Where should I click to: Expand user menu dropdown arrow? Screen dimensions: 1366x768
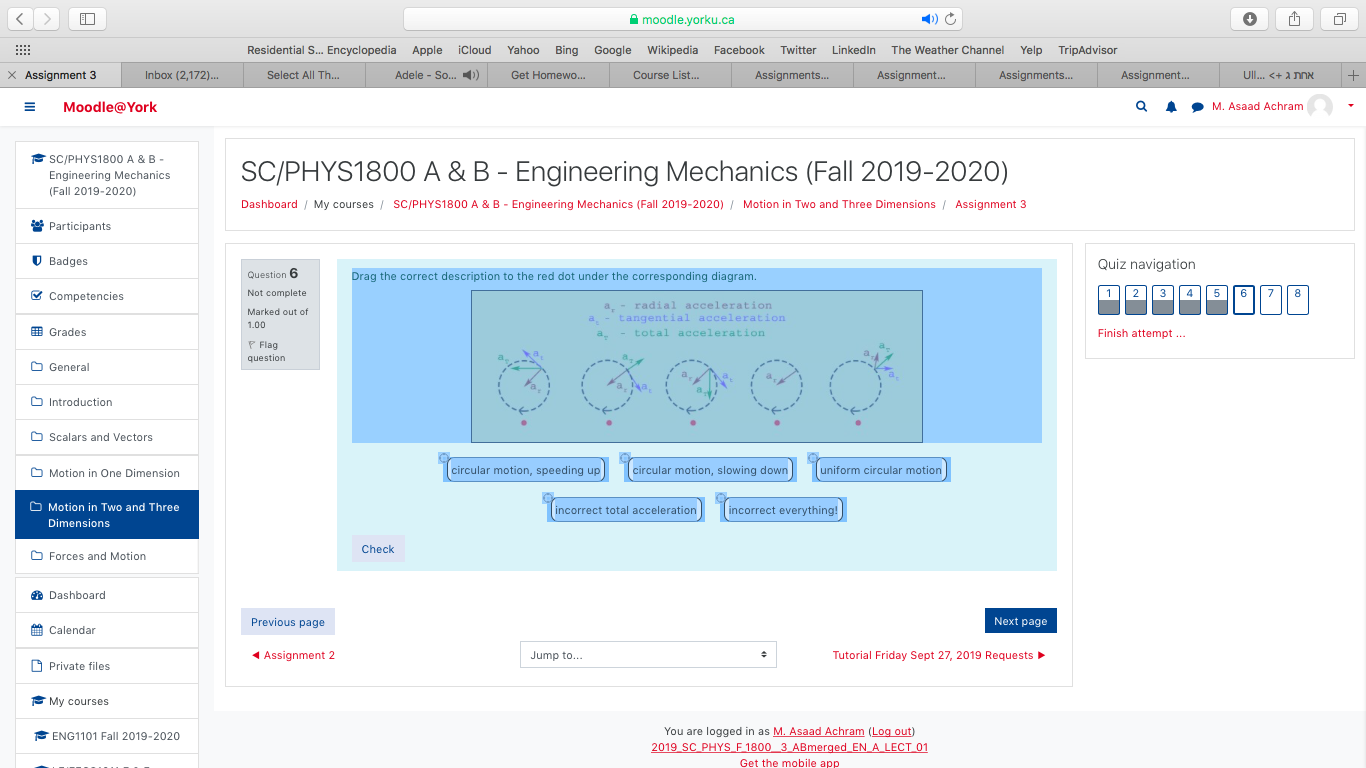click(x=1351, y=106)
